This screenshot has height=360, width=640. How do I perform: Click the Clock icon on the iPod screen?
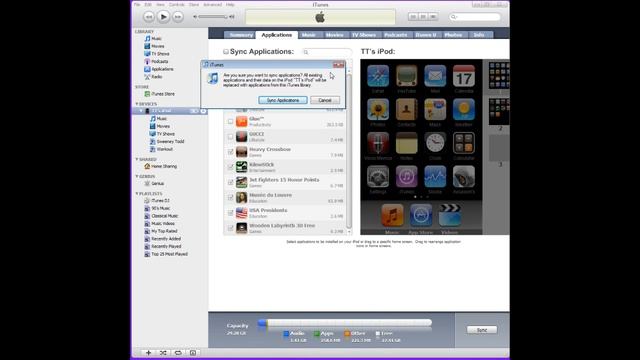435,143
